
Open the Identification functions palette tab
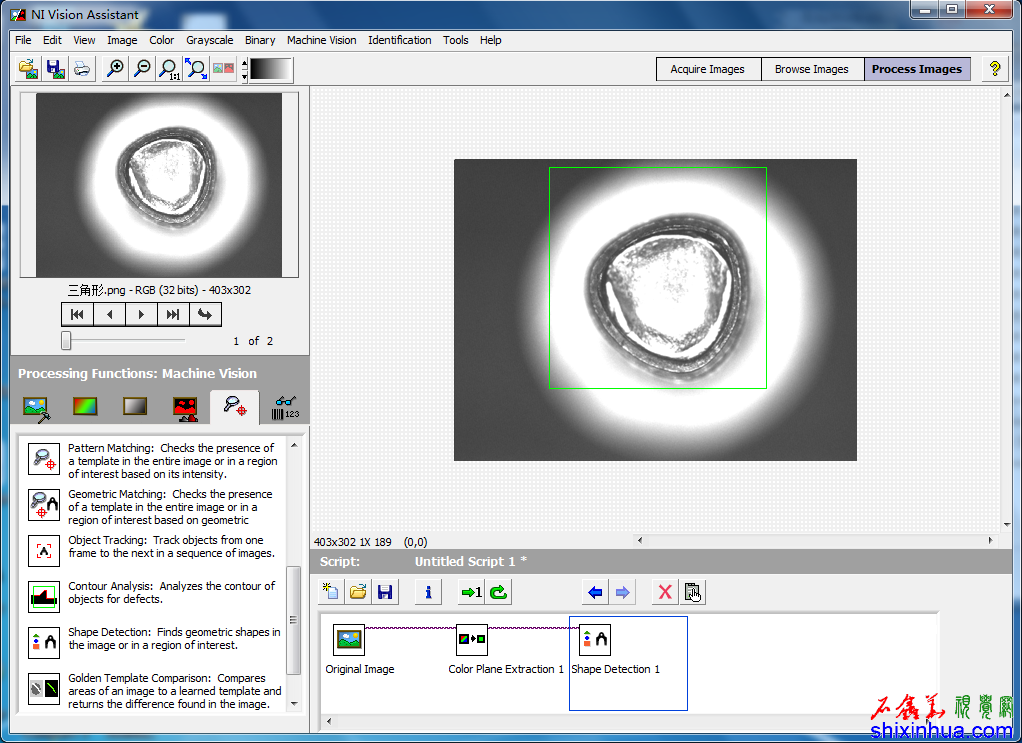(x=285, y=407)
